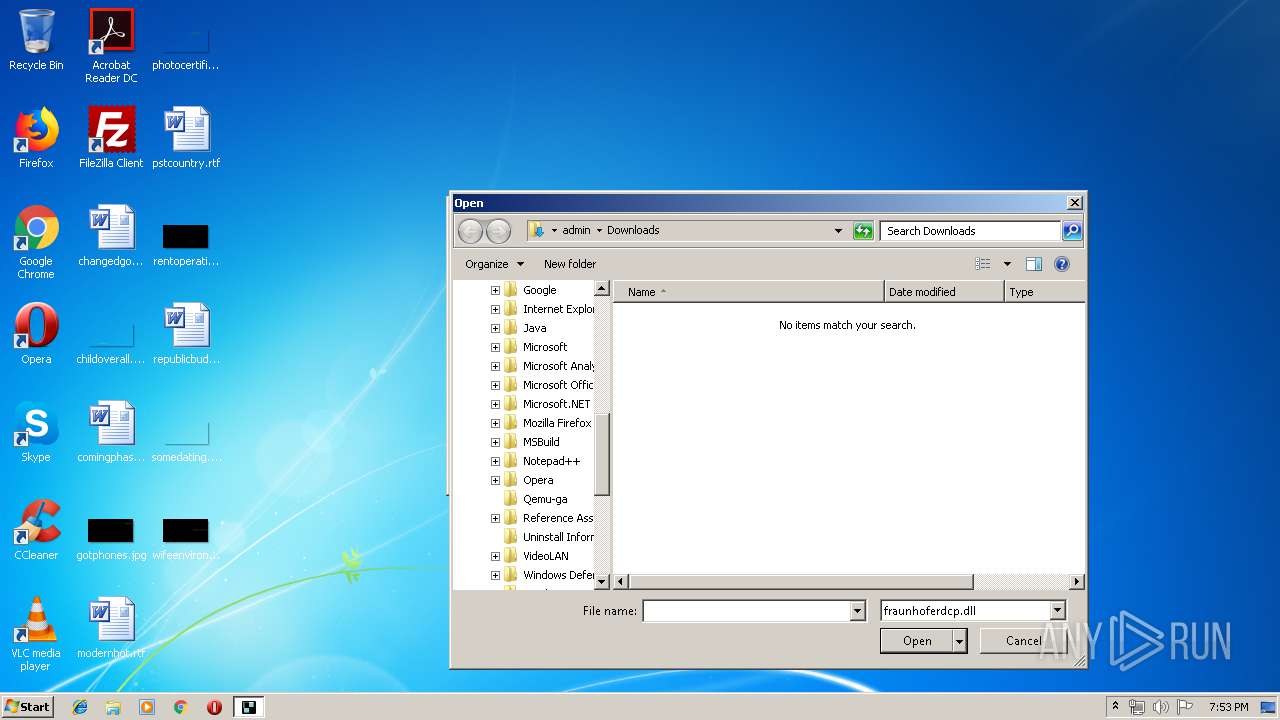Expand the Microsoft folder node
This screenshot has width=1280, height=720.
[495, 347]
